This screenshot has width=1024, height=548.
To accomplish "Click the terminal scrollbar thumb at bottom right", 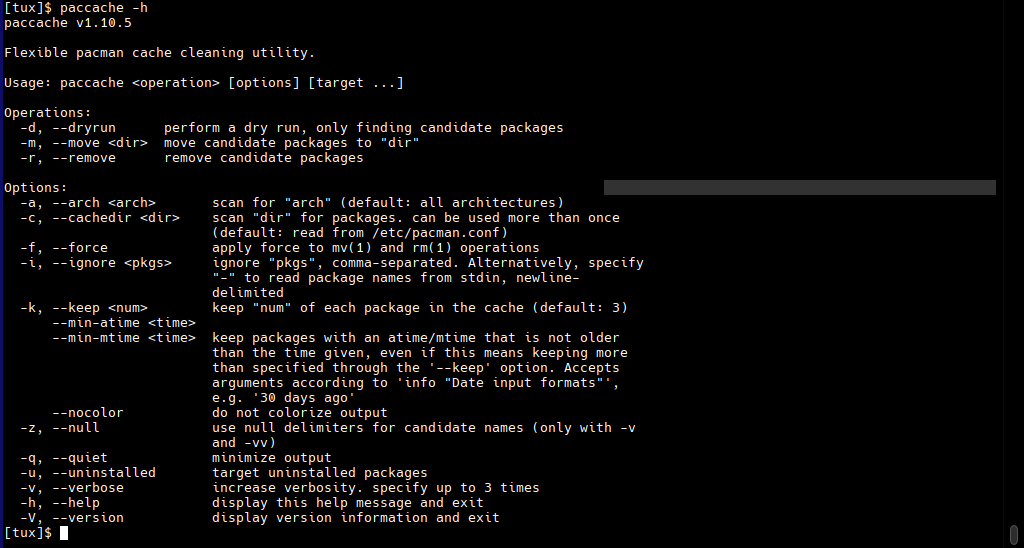I will [1014, 533].
